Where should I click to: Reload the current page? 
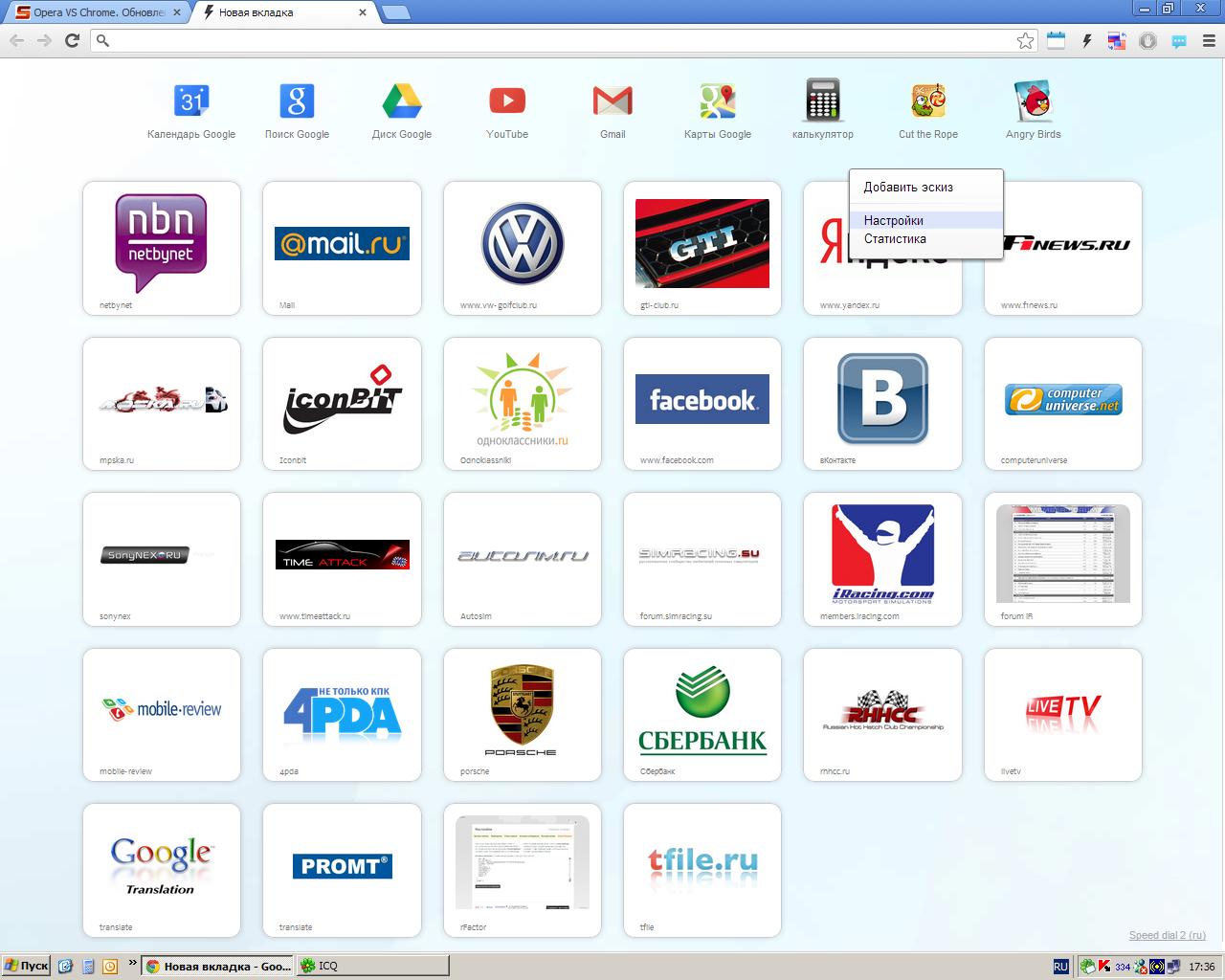pyautogui.click(x=72, y=40)
